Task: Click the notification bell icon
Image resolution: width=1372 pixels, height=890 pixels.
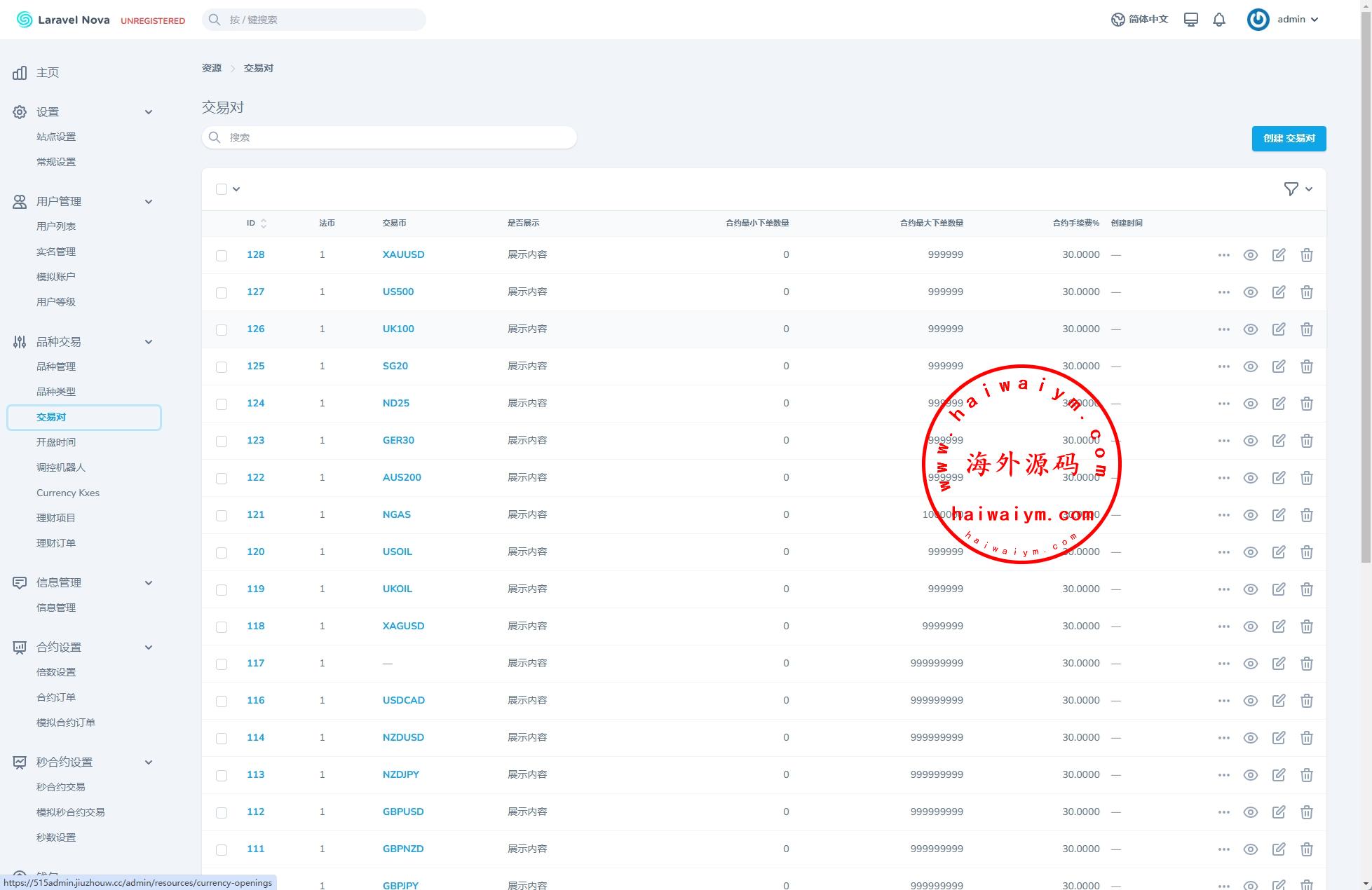Action: pos(1219,20)
